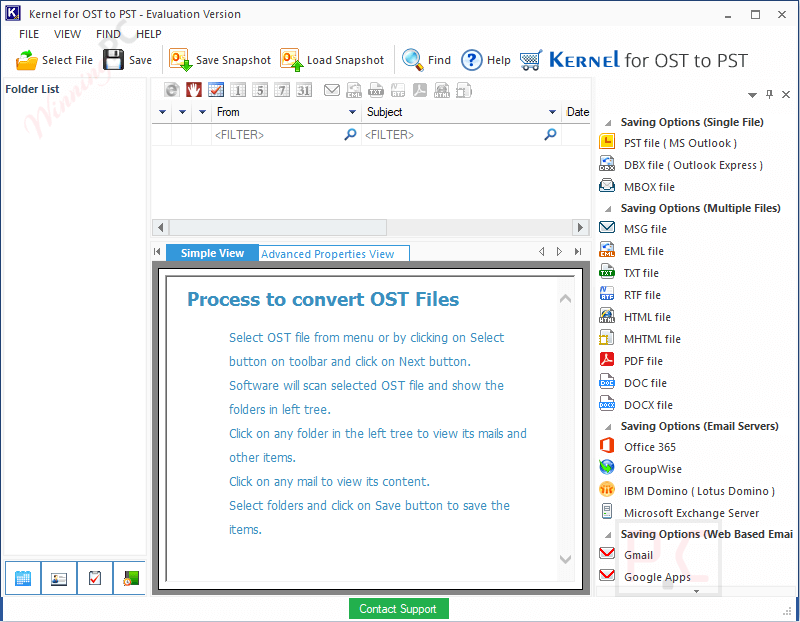The width and height of the screenshot is (800, 622).
Task: Collapse Saving Options (Web Based Email) section
Action: 608,535
